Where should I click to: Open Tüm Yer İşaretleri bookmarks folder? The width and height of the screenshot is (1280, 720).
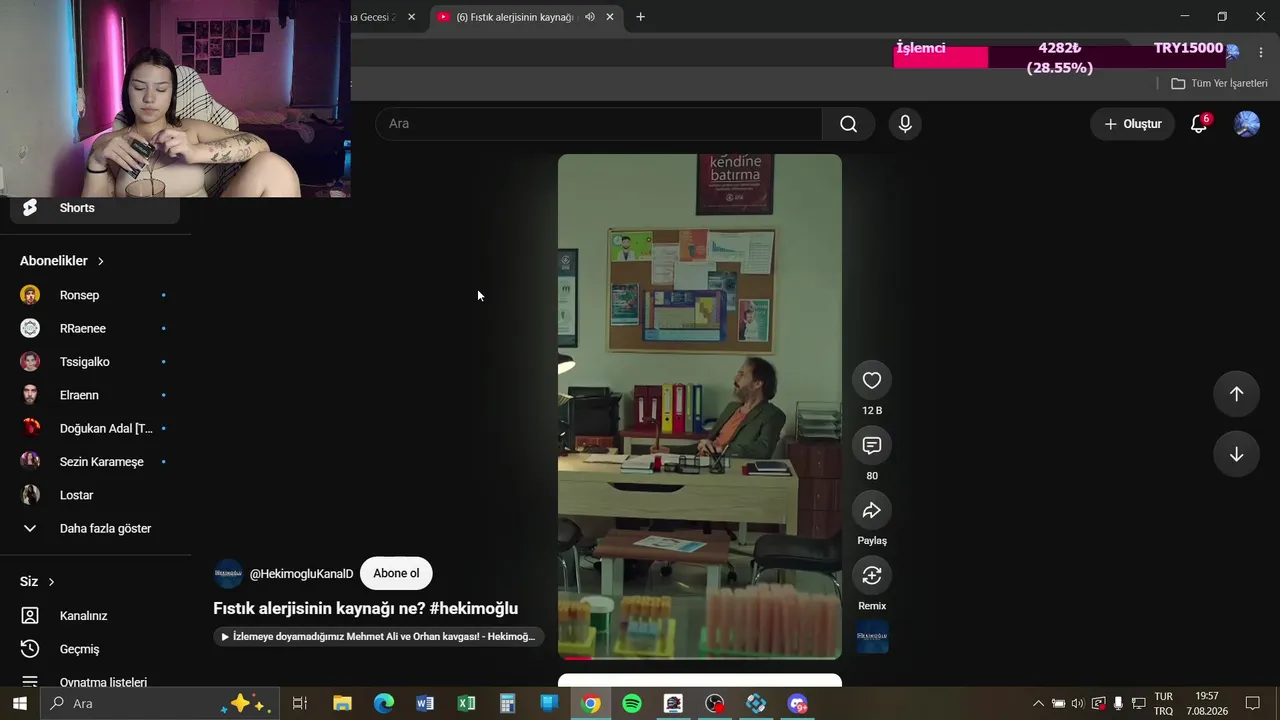point(1219,84)
